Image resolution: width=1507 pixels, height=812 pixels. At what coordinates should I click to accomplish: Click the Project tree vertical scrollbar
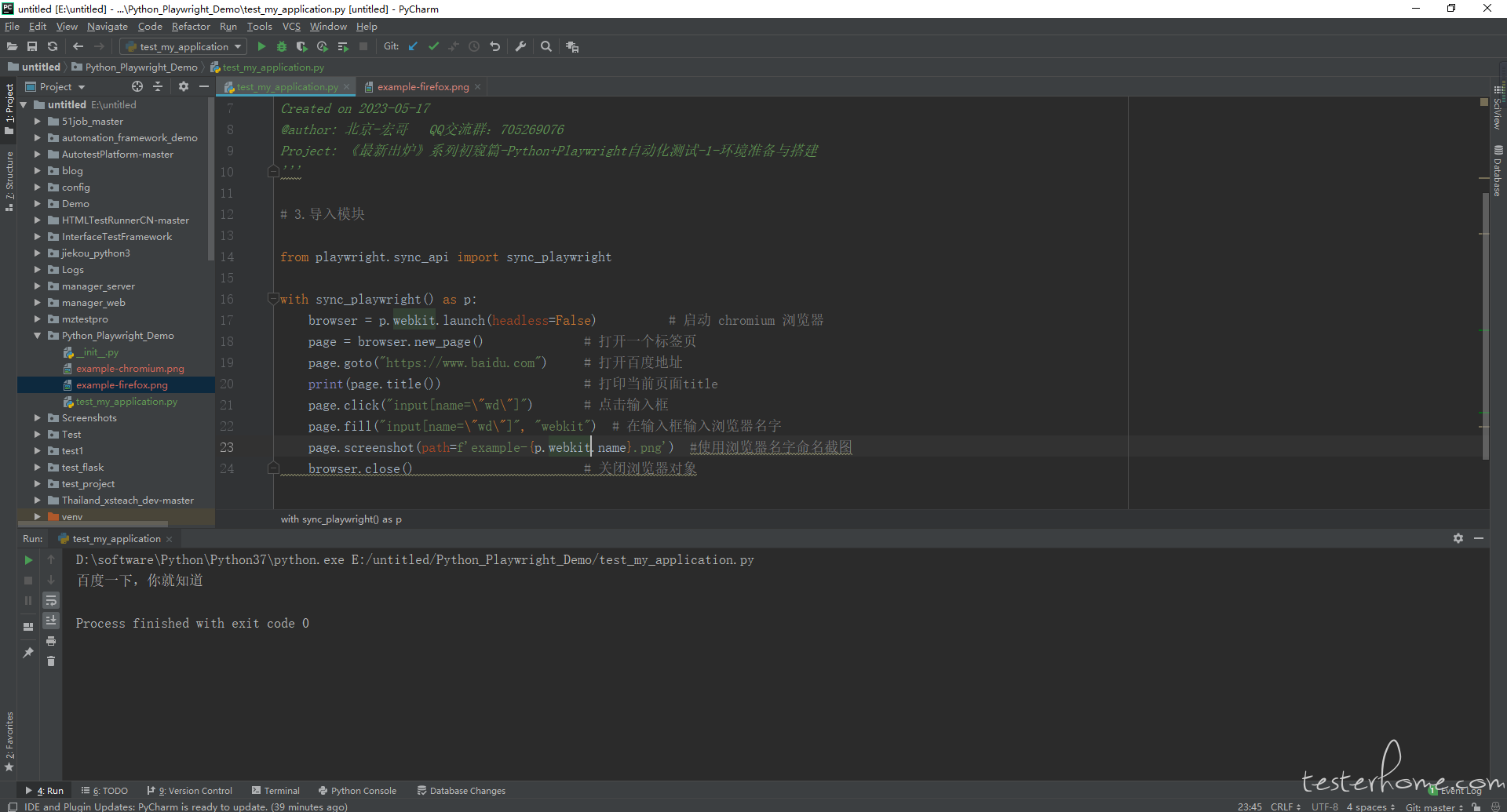(x=210, y=180)
